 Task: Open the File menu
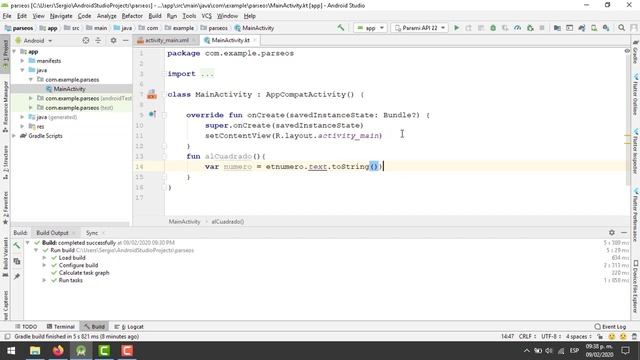[7, 16]
